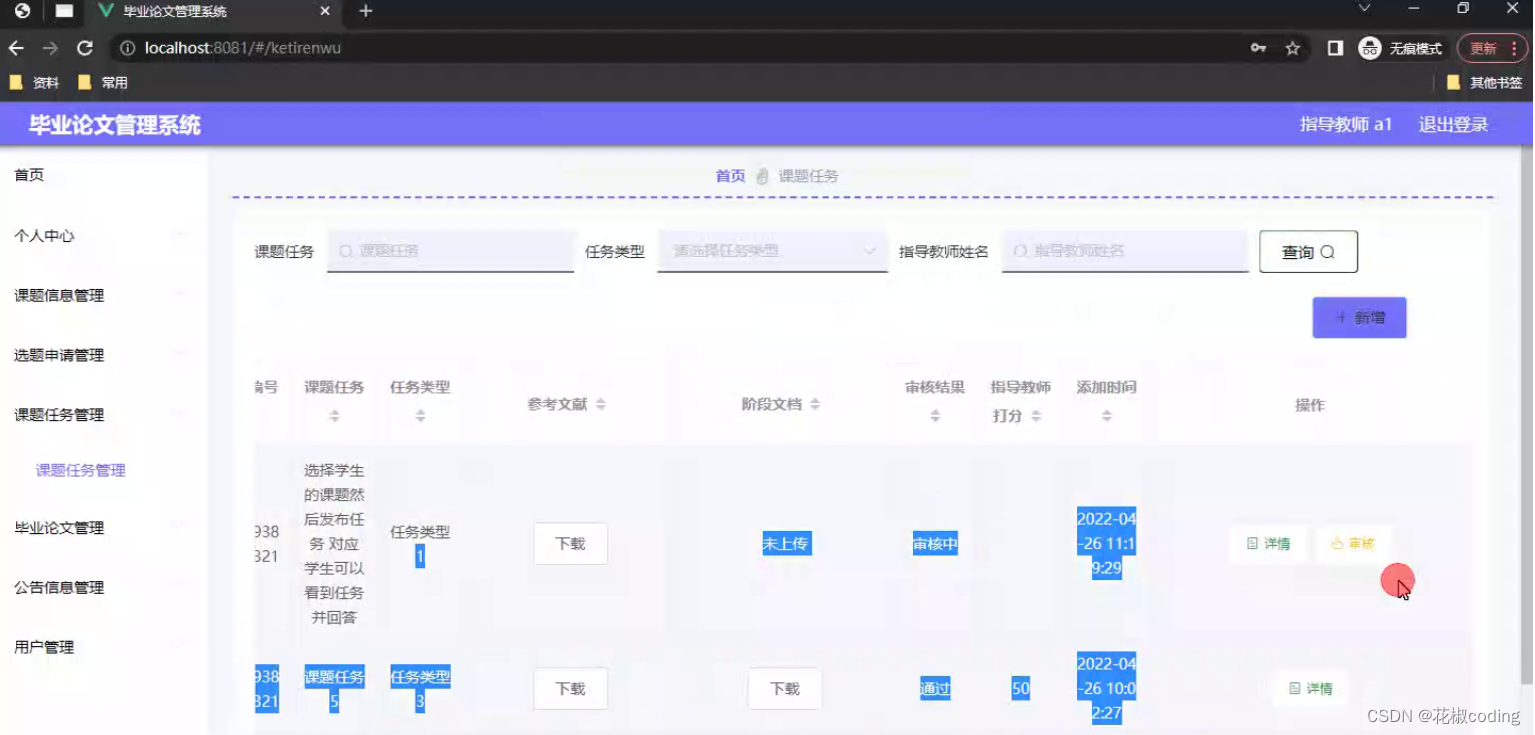Click the incognito 无痕模式 icon
1535x735 pixels.
tap(1369, 48)
